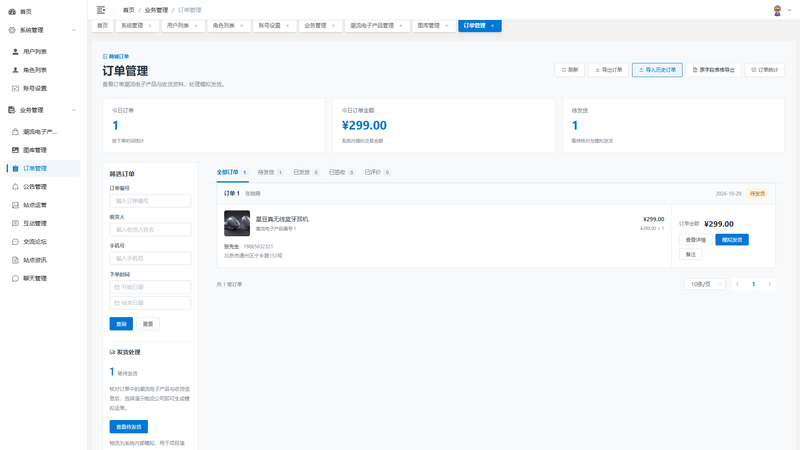The height and width of the screenshot is (450, 800).
Task: Close the 用户列表 page tab
Action: [196, 26]
